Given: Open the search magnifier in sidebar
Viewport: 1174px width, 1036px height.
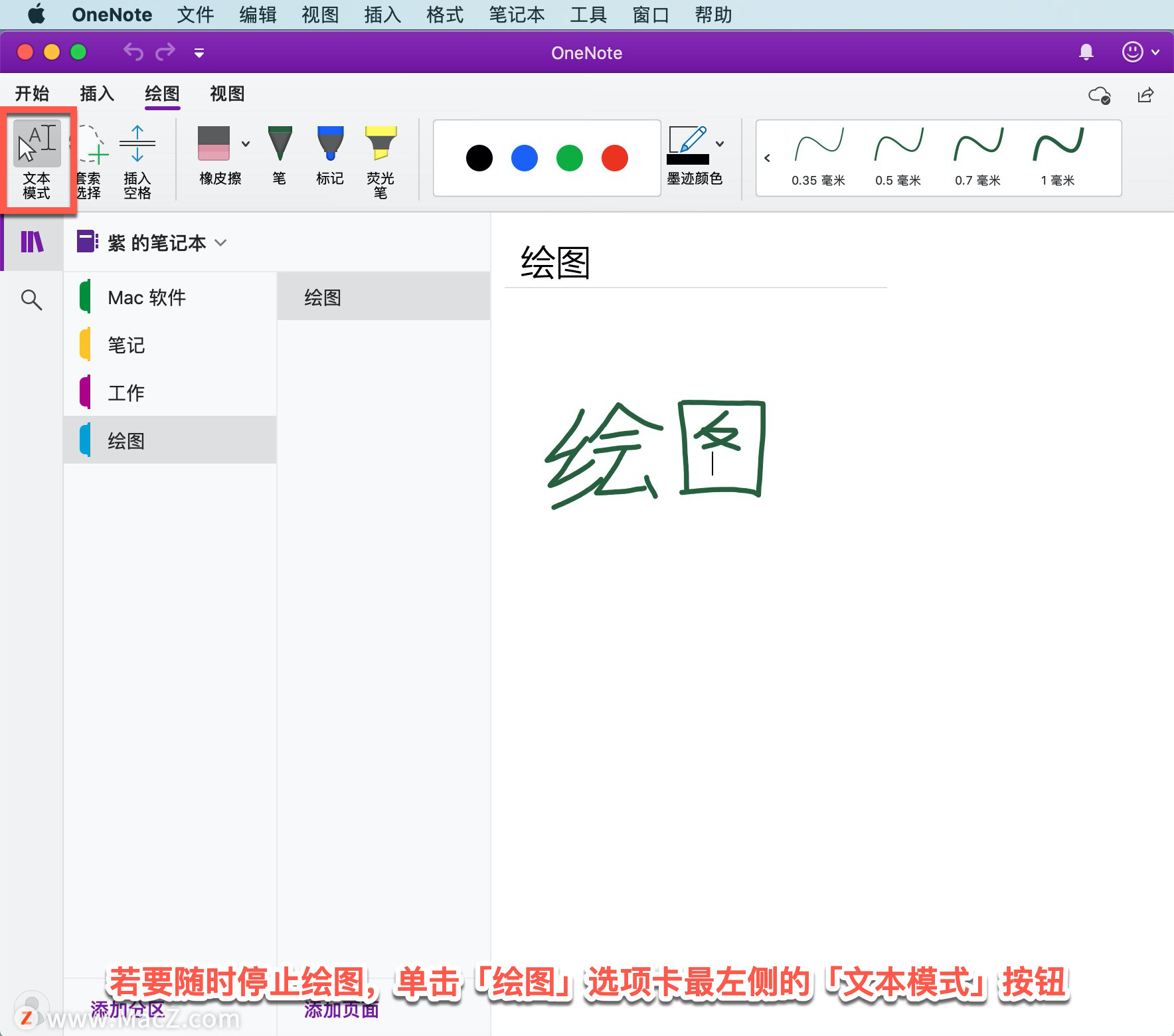Looking at the screenshot, I should [x=31, y=300].
